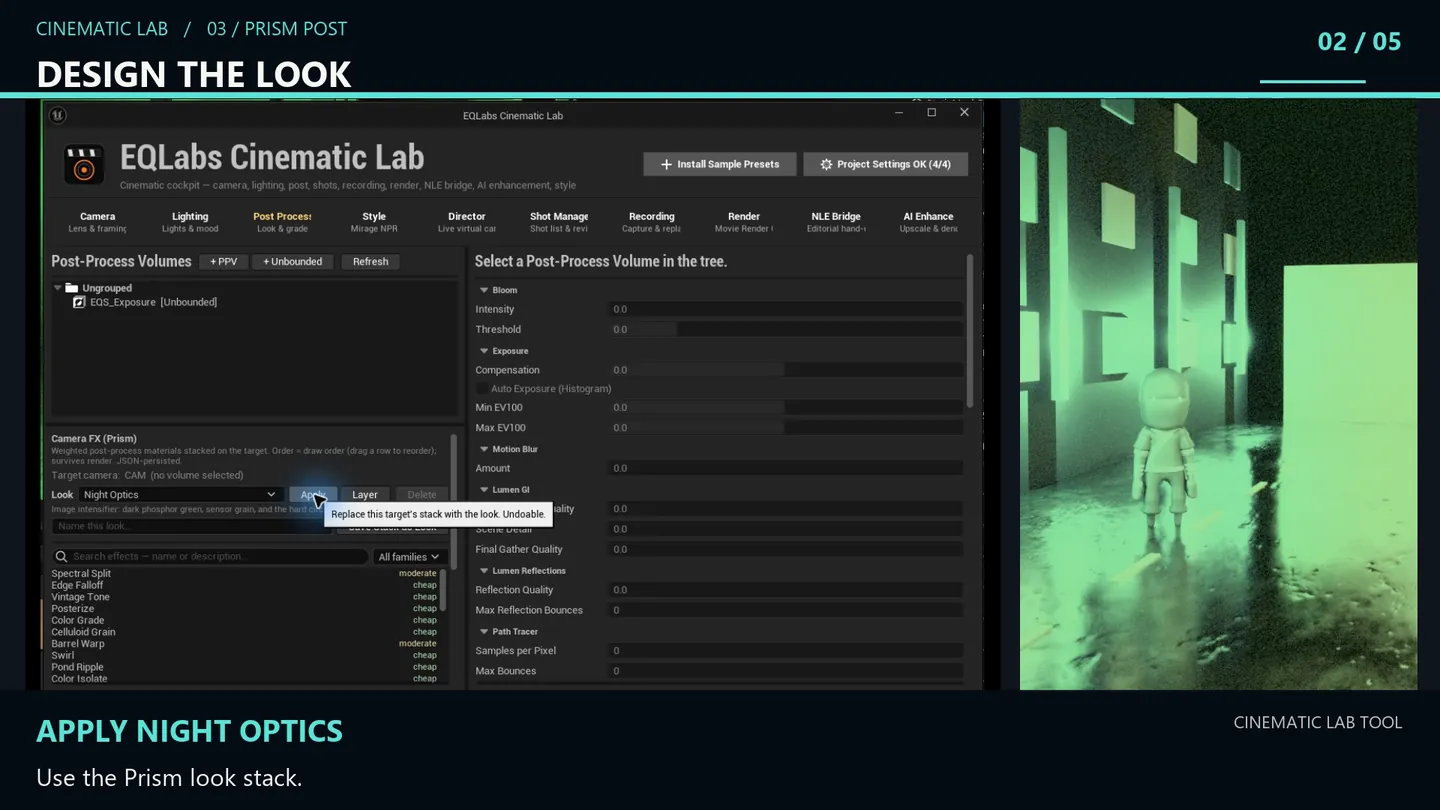Image resolution: width=1440 pixels, height=810 pixels.
Task: Click the Cinematic Lab clapperboard logo
Action: [x=84, y=165]
